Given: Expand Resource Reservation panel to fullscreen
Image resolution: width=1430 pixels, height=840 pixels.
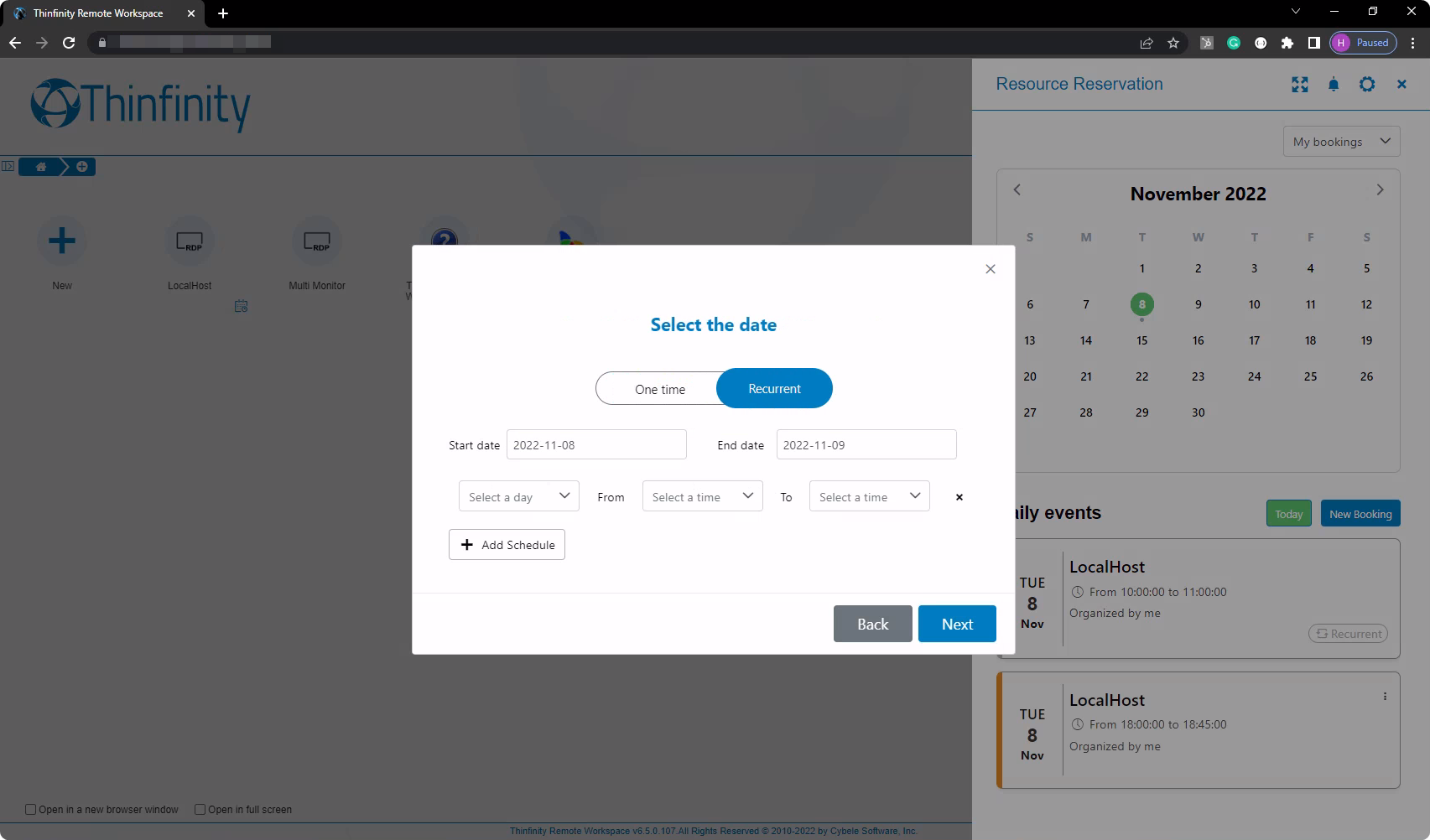Looking at the screenshot, I should pos(1300,85).
